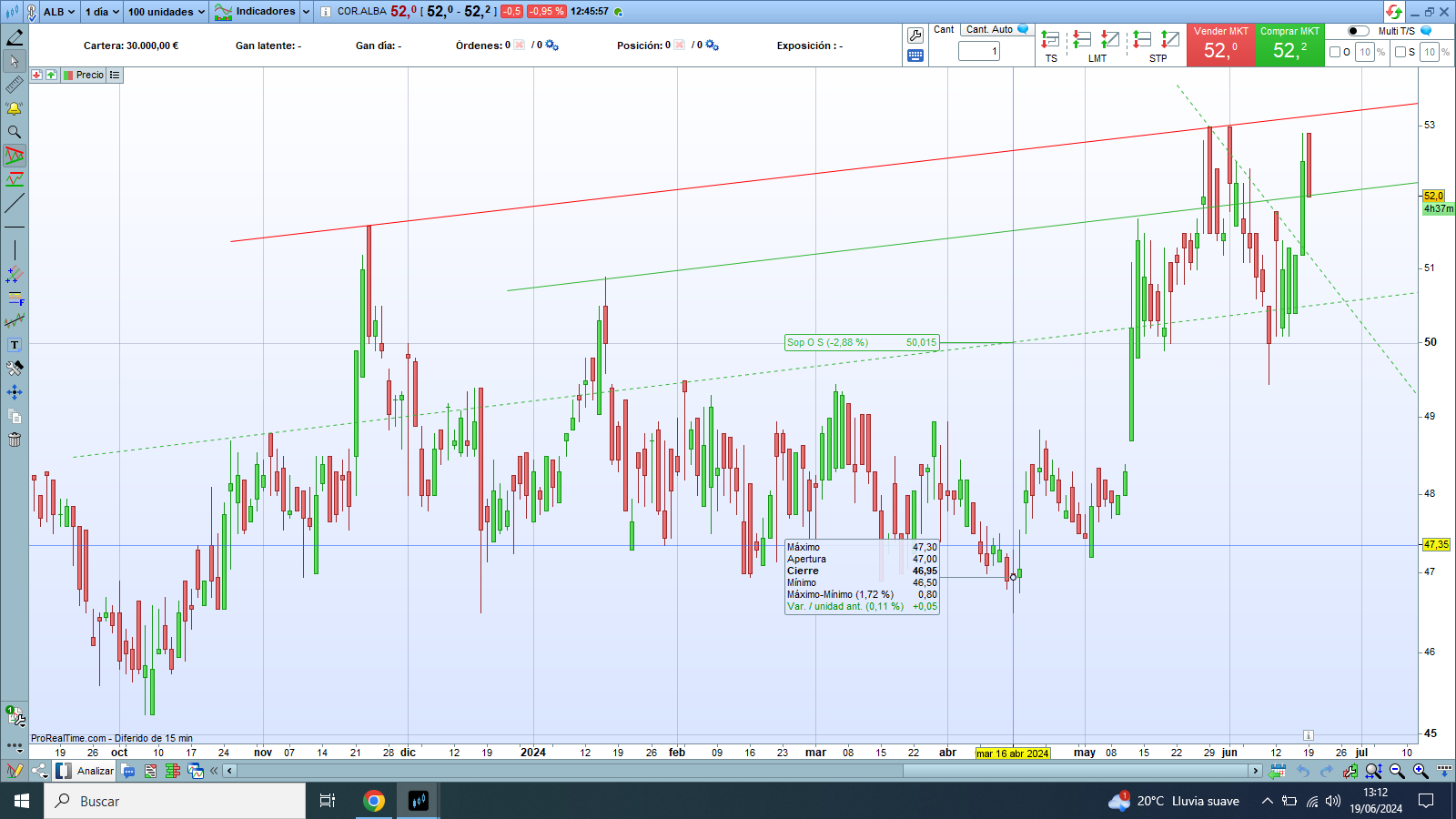Screen dimensions: 1456x819
Task: Open the Windows Start menu
Action: (x=22, y=801)
